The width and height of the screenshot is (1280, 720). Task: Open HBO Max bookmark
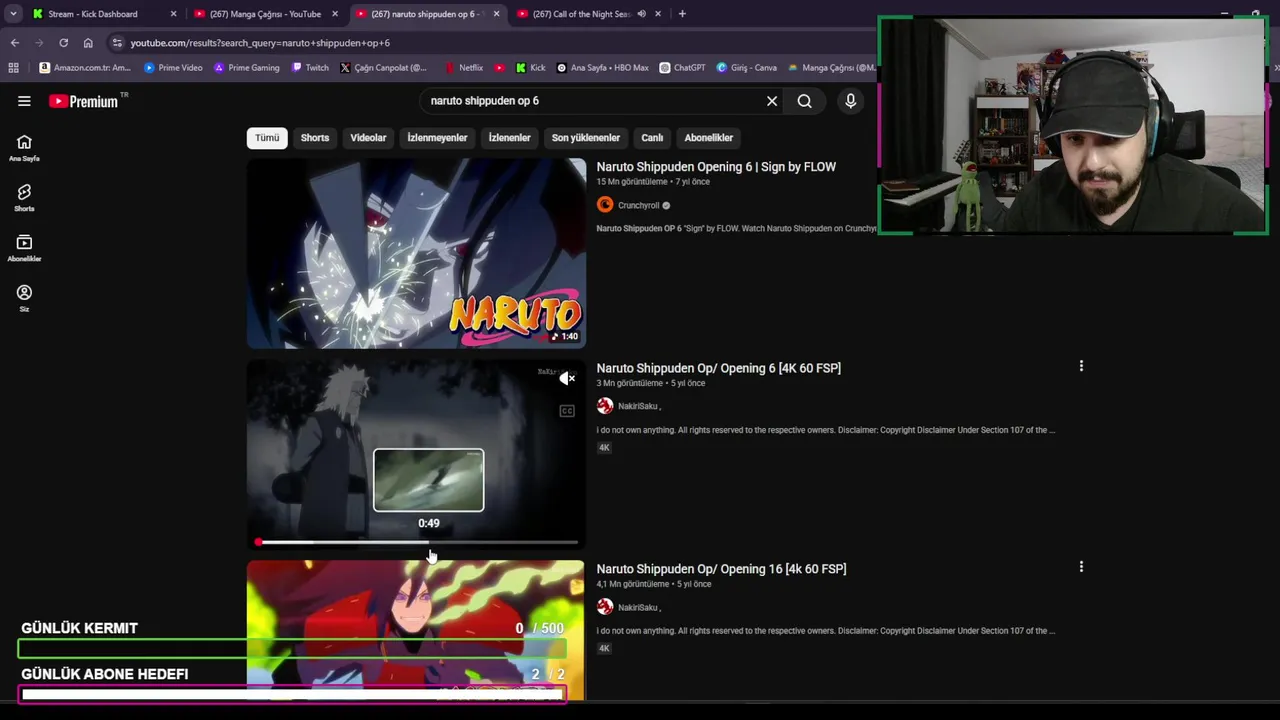[x=602, y=68]
